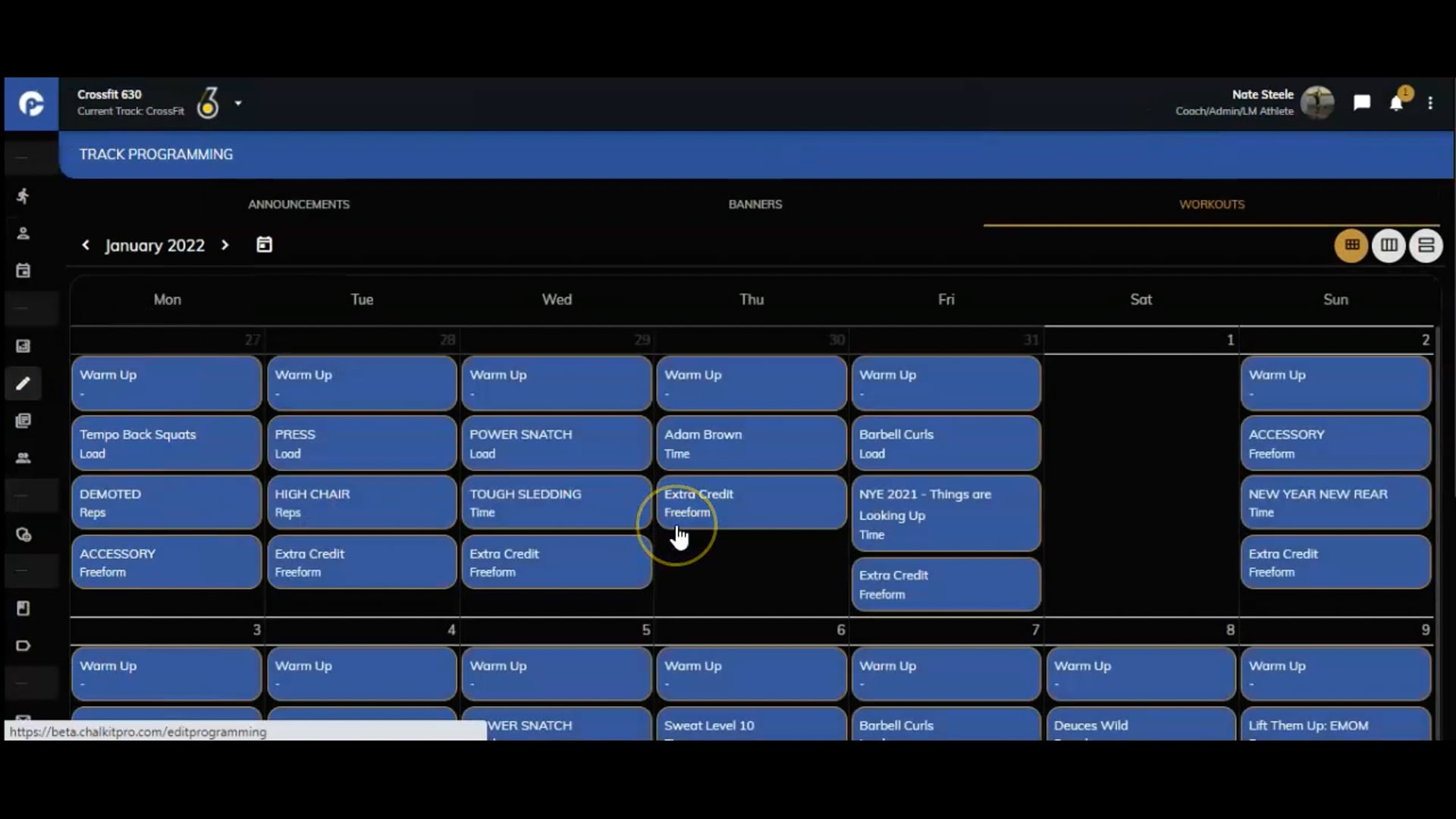Screen dimensions: 1456x819
Task: Click the label tag sidebar icon
Action: [x=23, y=646]
